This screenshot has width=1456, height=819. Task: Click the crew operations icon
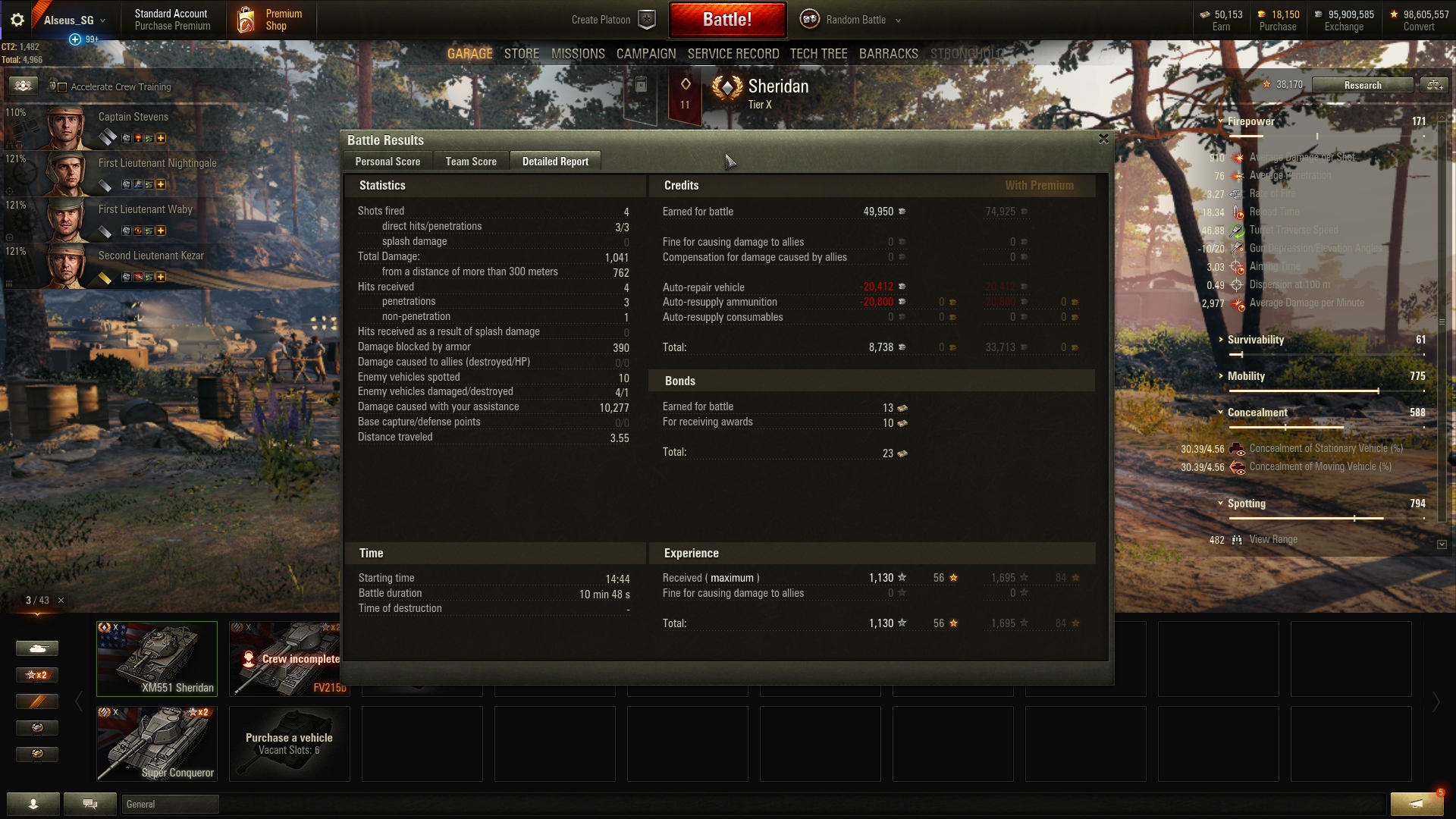23,86
